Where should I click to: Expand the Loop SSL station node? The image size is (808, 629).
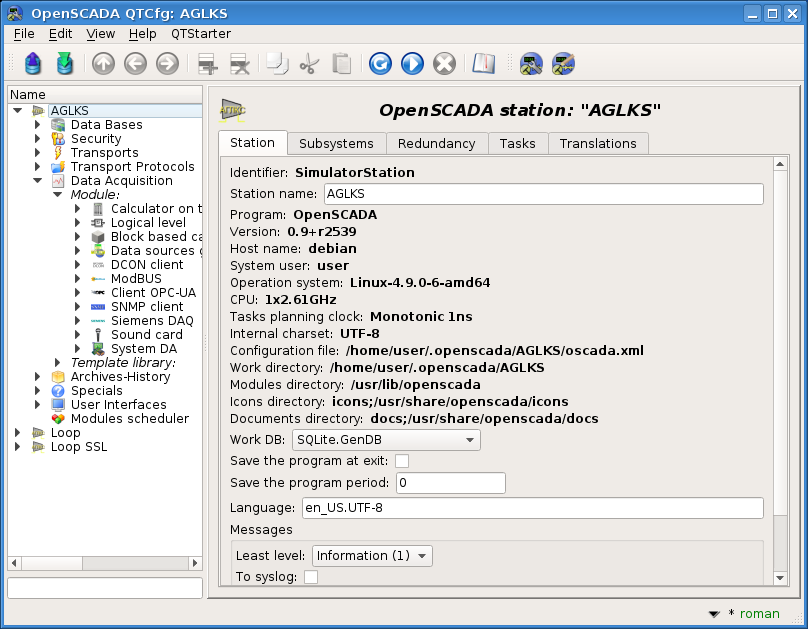pyautogui.click(x=17, y=447)
